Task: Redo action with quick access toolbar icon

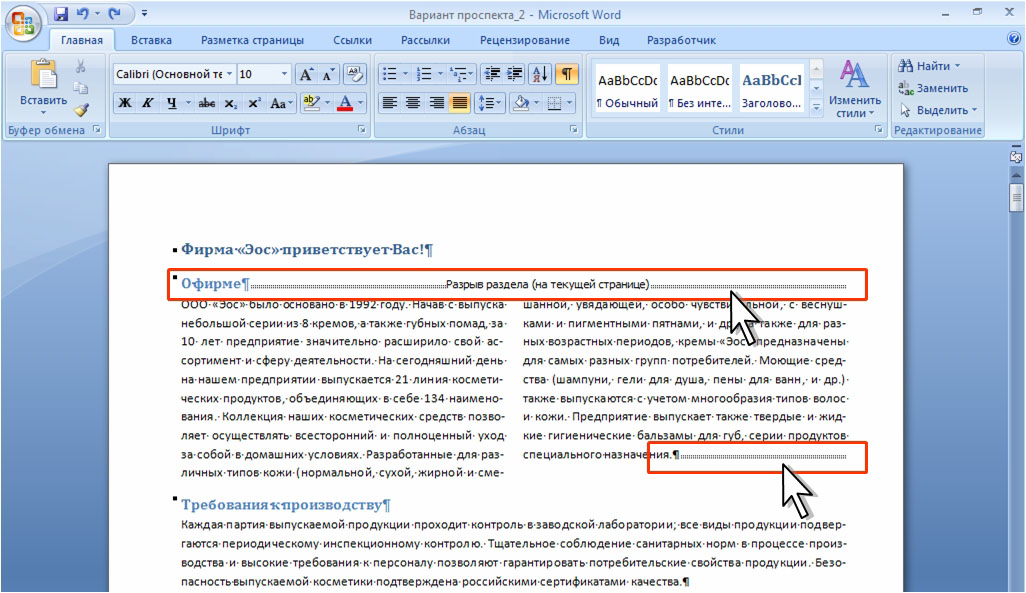Action: [115, 14]
